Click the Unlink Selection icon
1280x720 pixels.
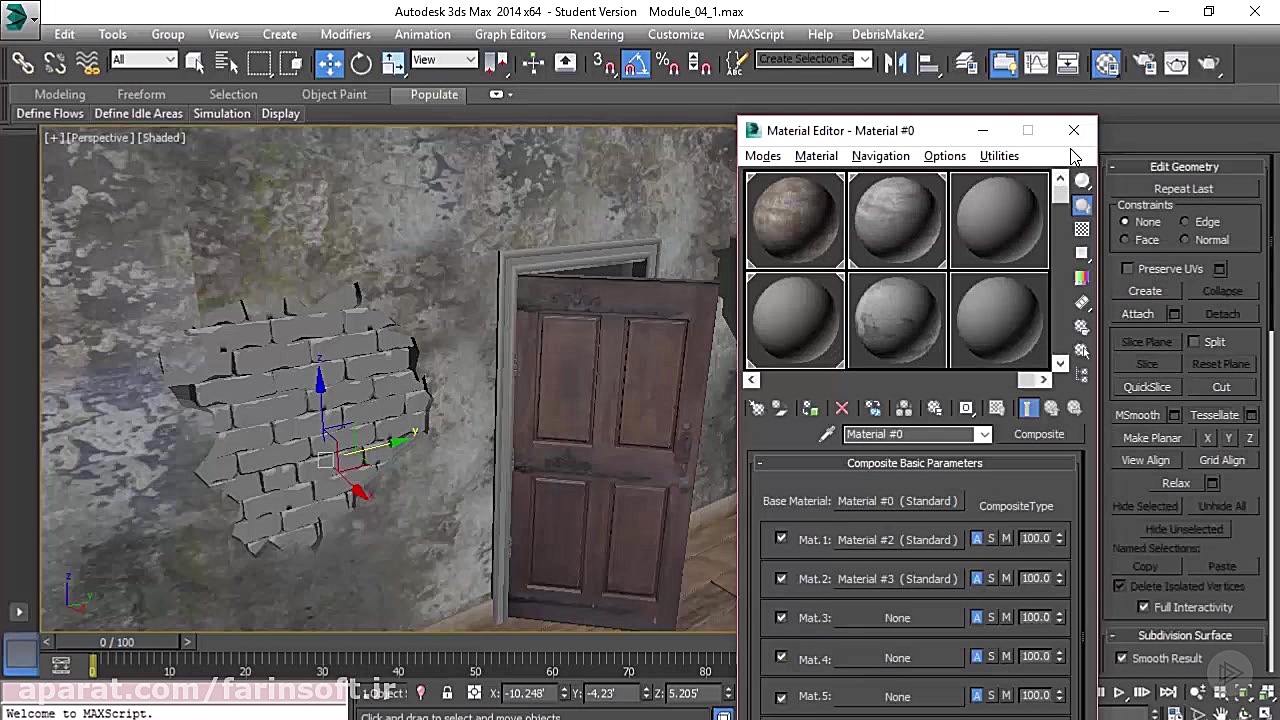tap(55, 63)
